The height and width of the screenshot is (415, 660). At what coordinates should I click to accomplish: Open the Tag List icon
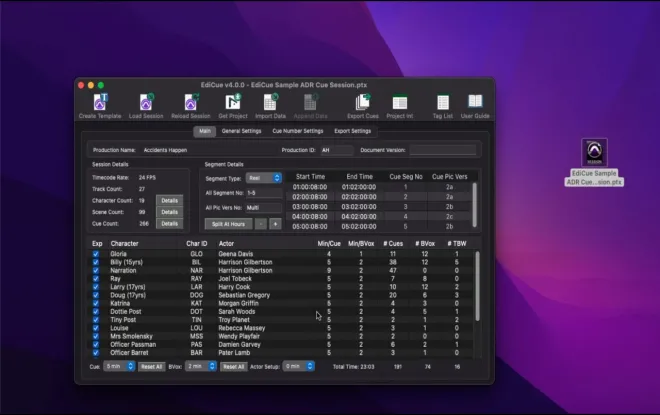pyautogui.click(x=443, y=106)
